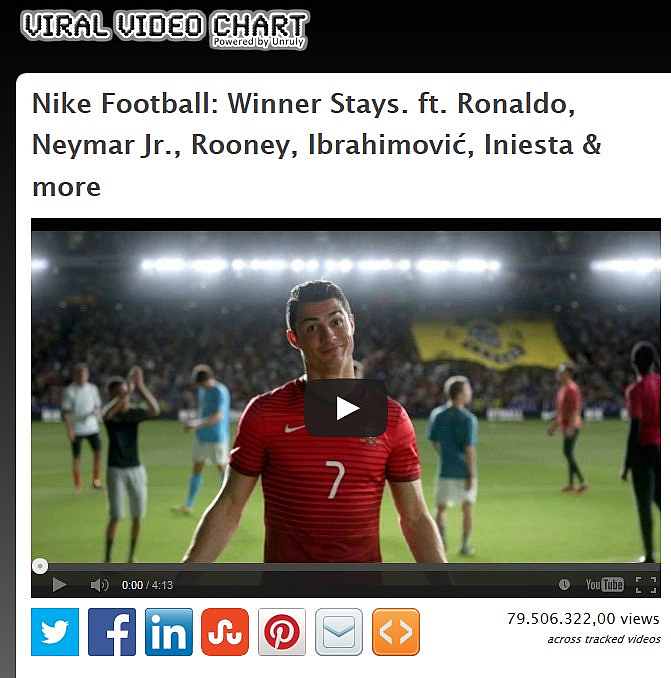671x678 pixels.
Task: Click the Watch Later clock icon
Action: (564, 585)
